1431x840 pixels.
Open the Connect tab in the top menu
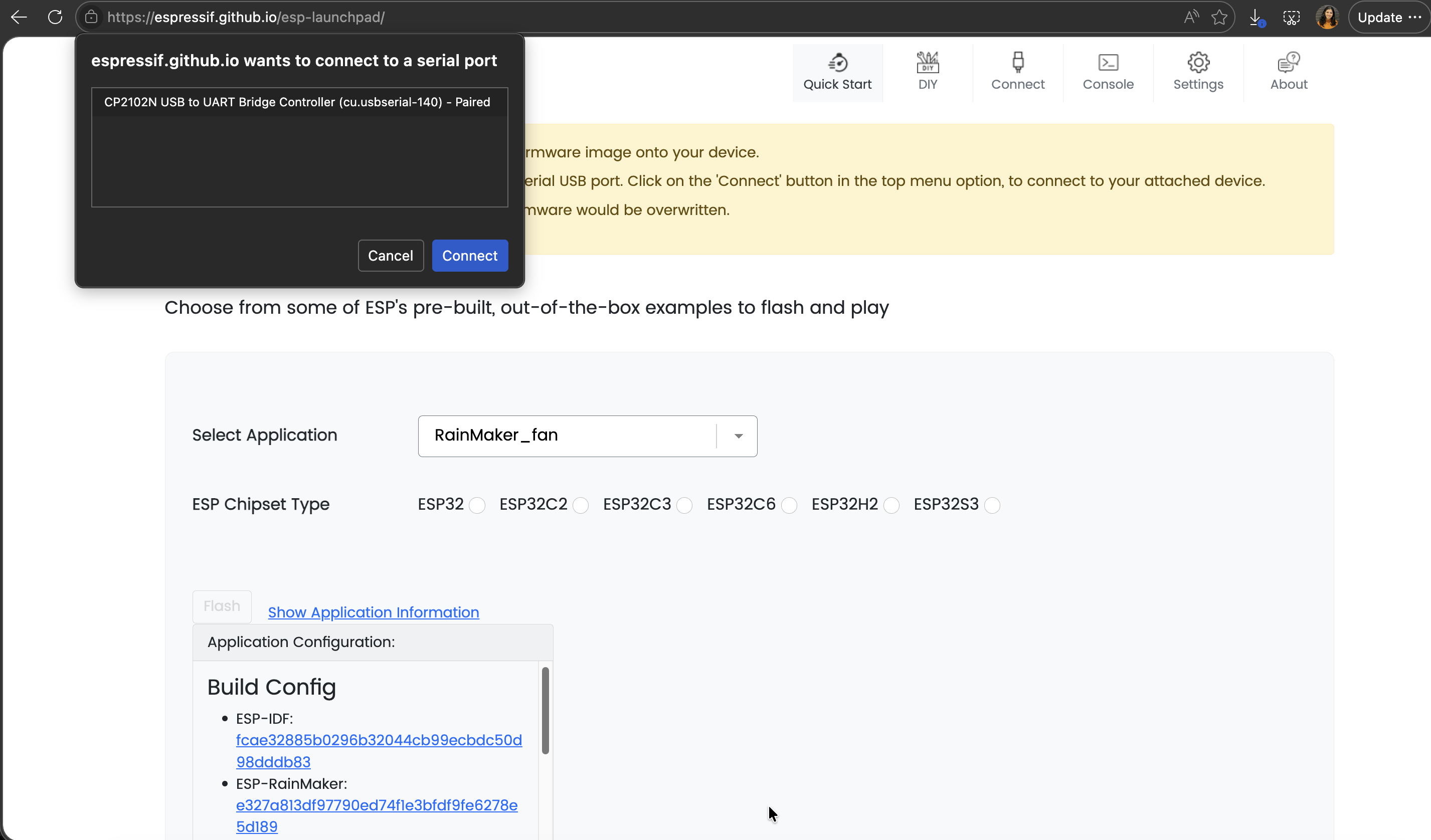click(1018, 73)
